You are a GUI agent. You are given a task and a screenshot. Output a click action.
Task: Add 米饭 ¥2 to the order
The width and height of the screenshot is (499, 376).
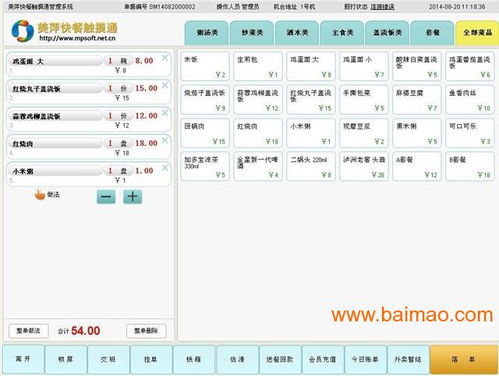click(205, 66)
